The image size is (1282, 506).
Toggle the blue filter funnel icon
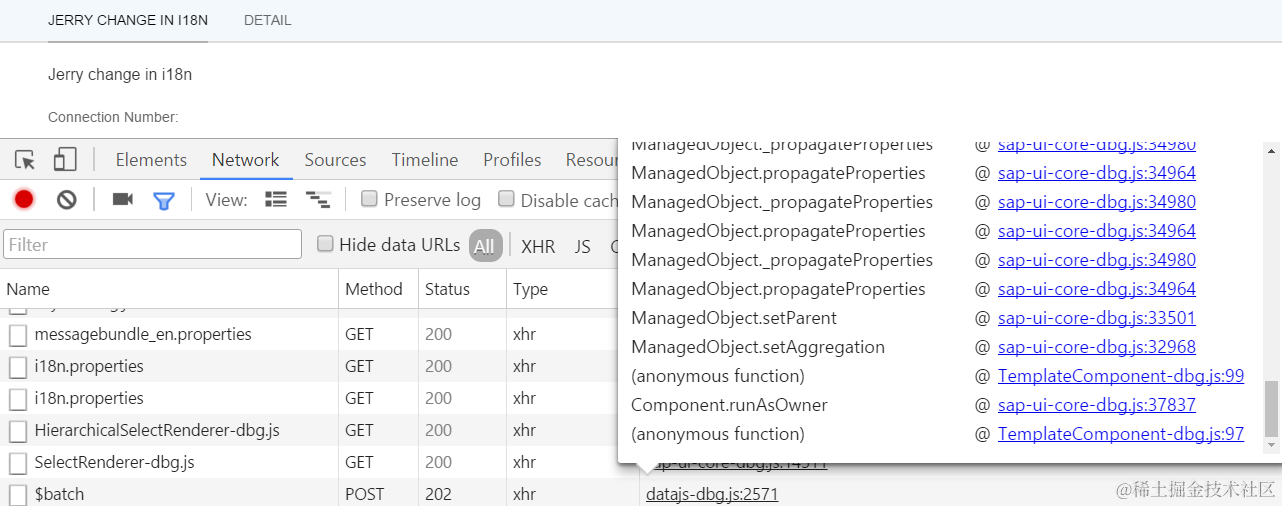coord(164,201)
